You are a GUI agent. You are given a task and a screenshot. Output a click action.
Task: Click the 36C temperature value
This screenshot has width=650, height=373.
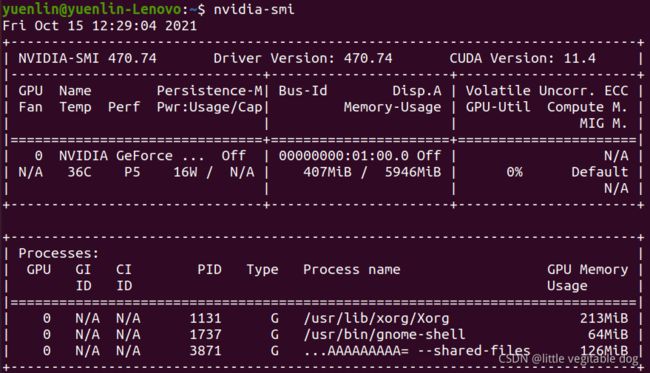click(x=79, y=172)
